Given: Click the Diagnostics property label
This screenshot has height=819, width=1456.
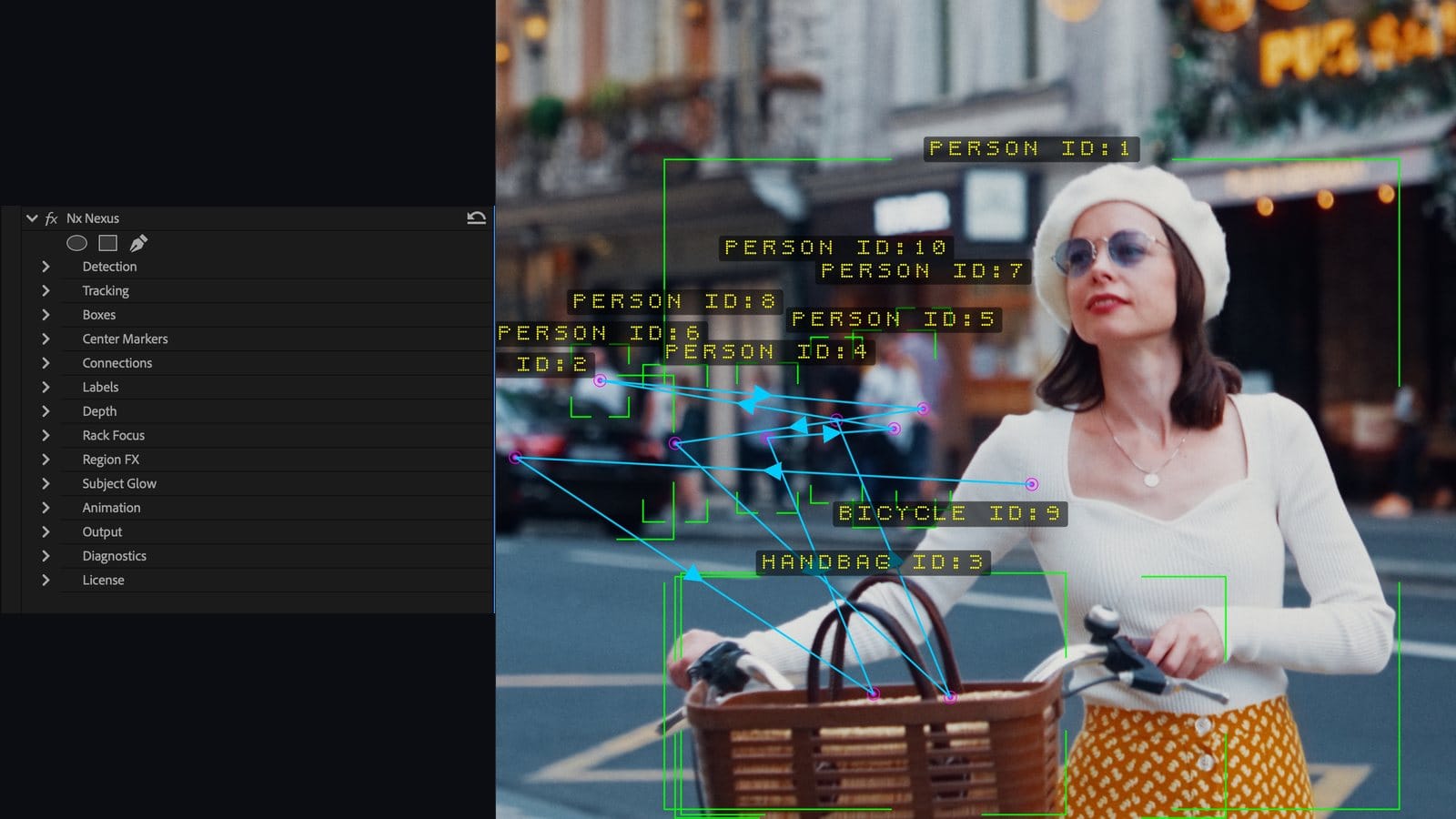Looking at the screenshot, I should point(114,556).
